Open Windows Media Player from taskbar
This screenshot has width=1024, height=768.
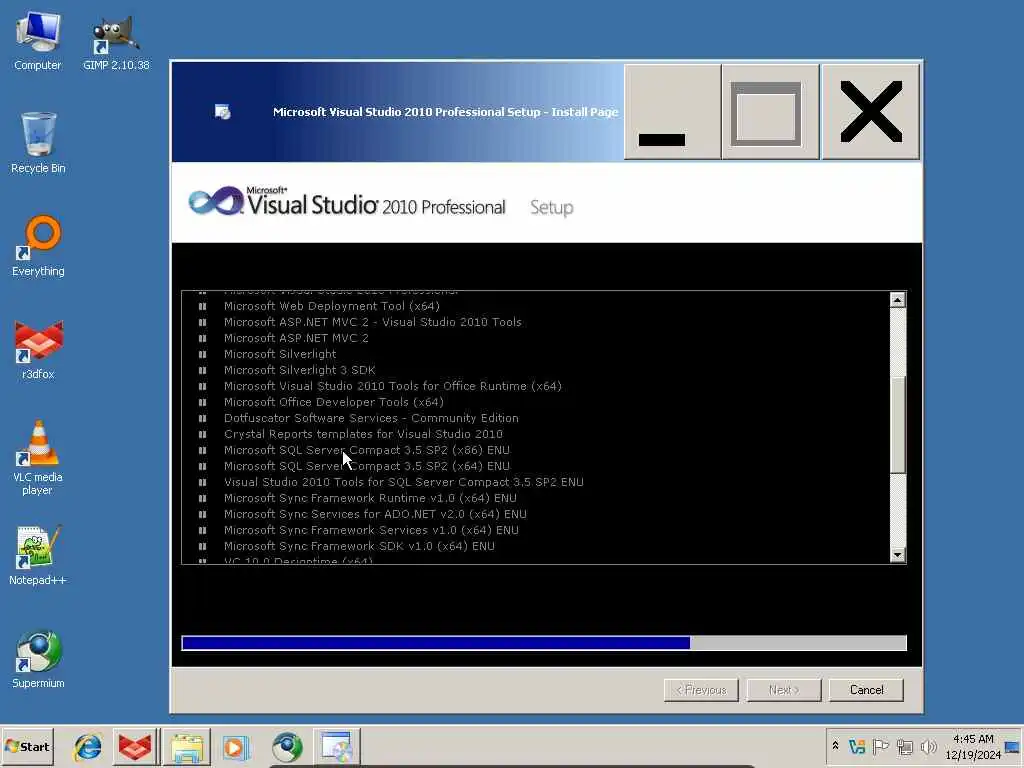(235, 746)
